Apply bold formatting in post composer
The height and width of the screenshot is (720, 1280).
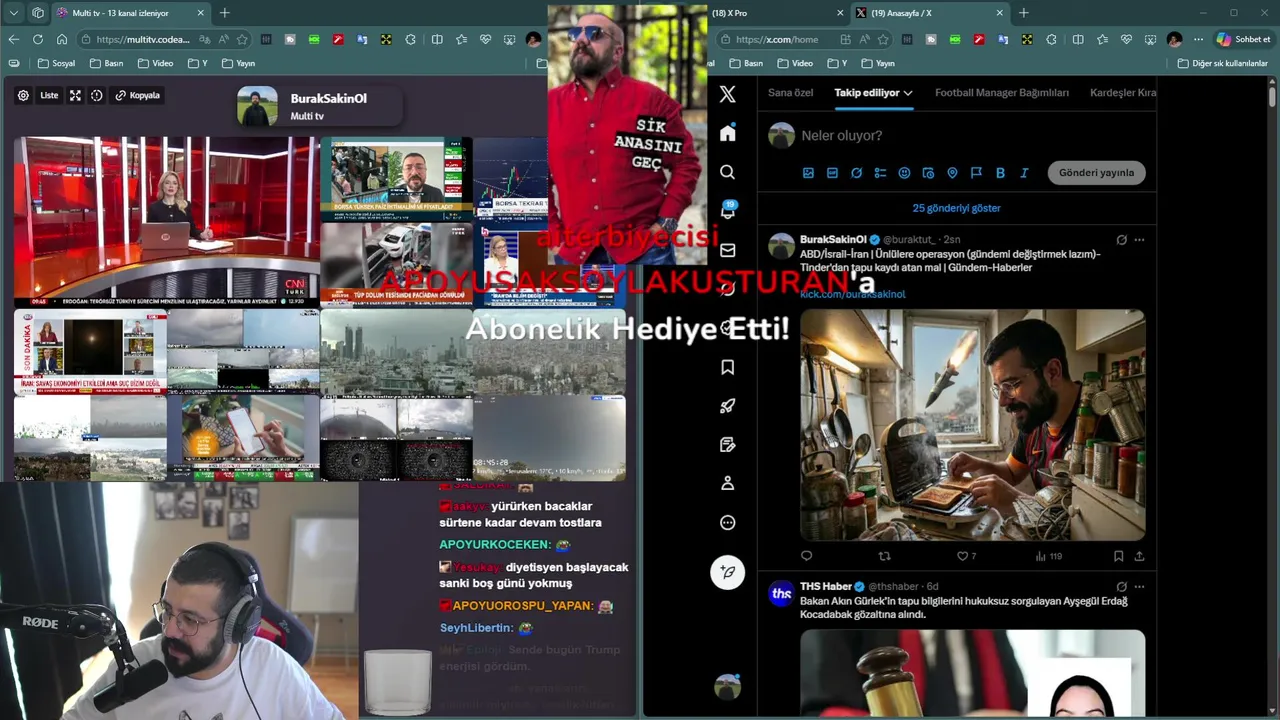(x=1000, y=173)
